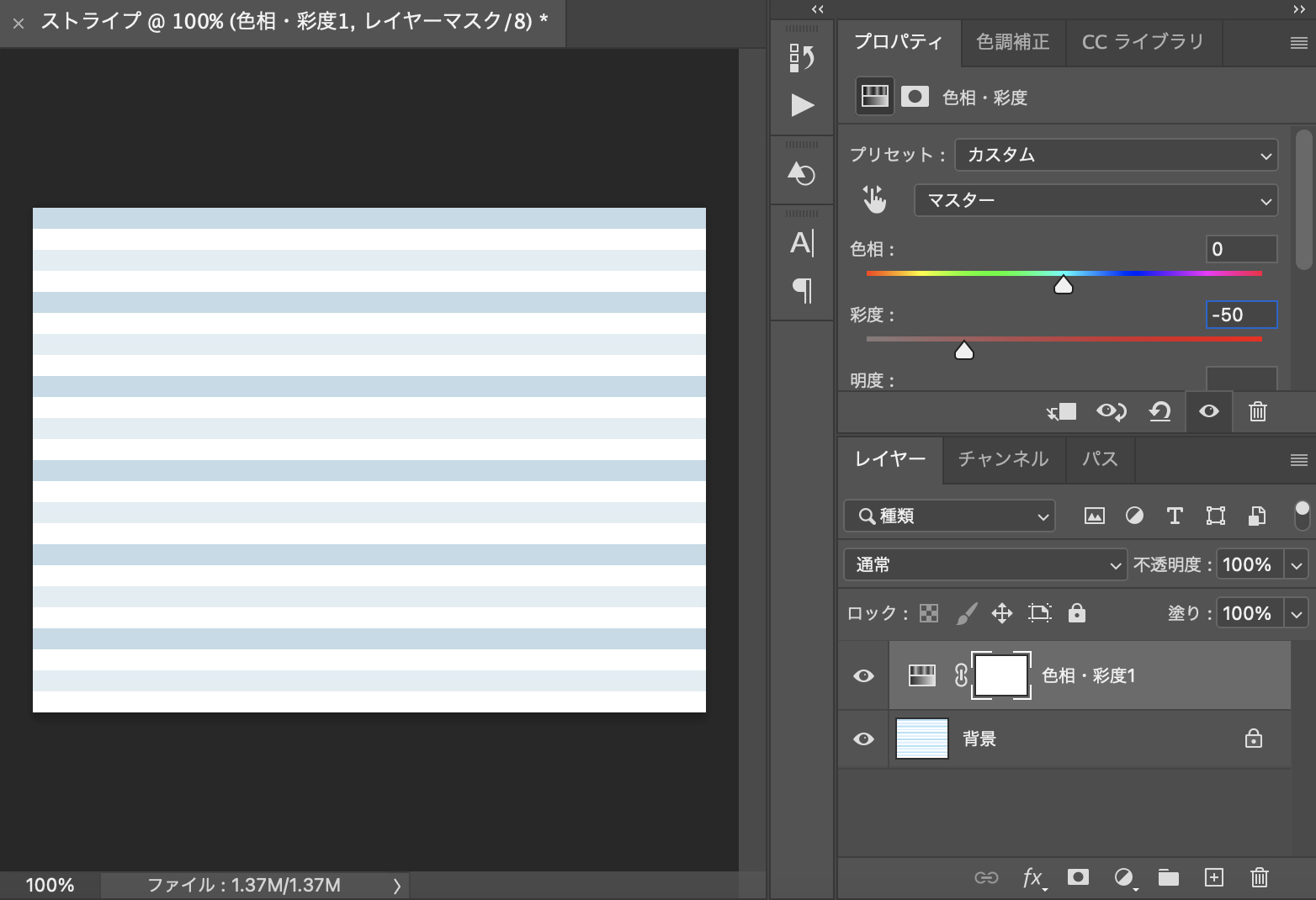Add a layer mask from Layers footer
This screenshot has width=1316, height=900.
coord(1078,877)
